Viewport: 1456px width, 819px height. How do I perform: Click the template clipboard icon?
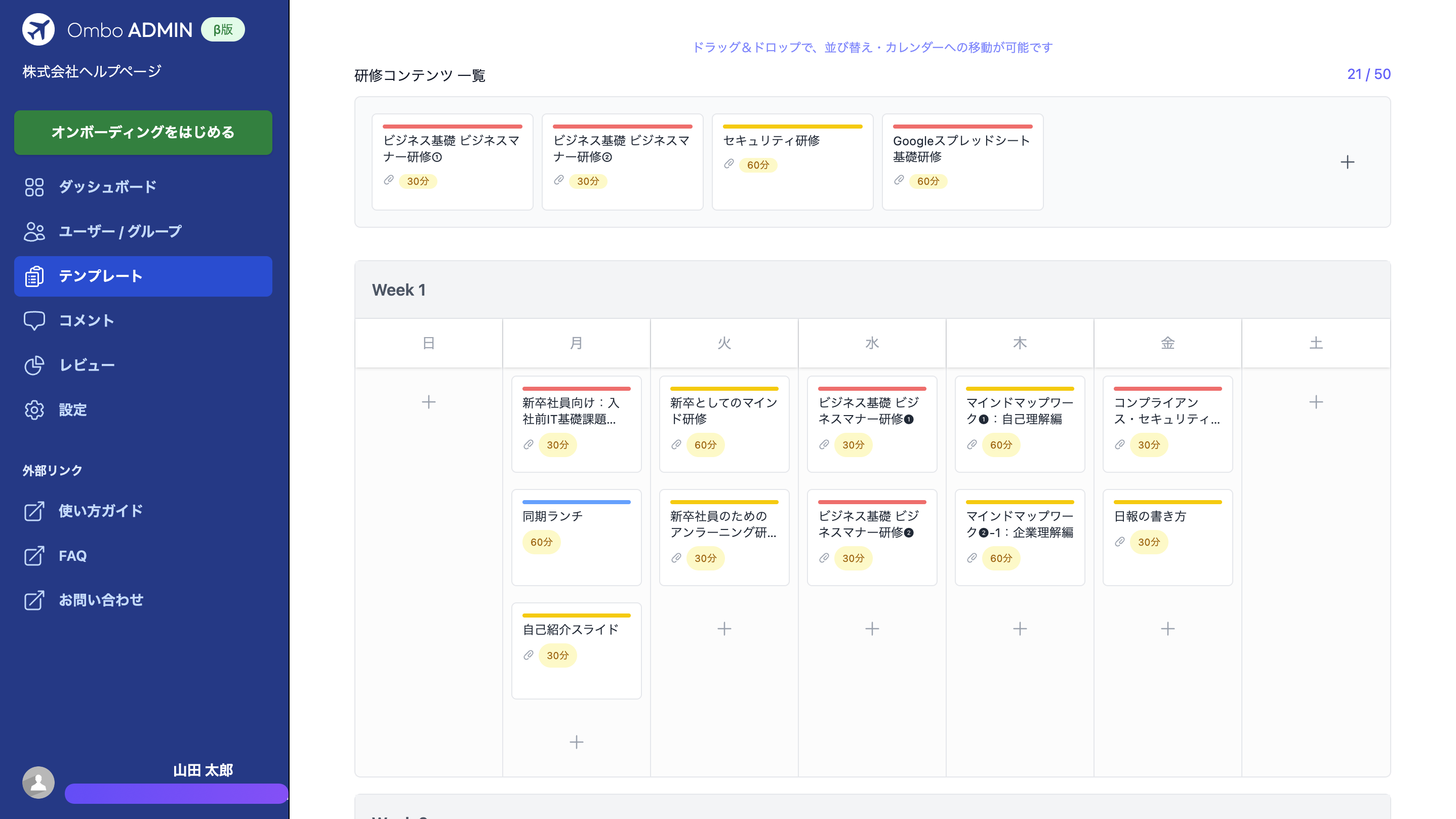click(x=34, y=276)
